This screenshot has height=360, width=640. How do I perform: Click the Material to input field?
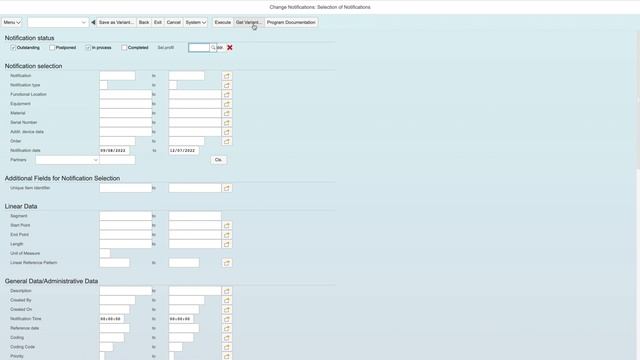coord(195,113)
